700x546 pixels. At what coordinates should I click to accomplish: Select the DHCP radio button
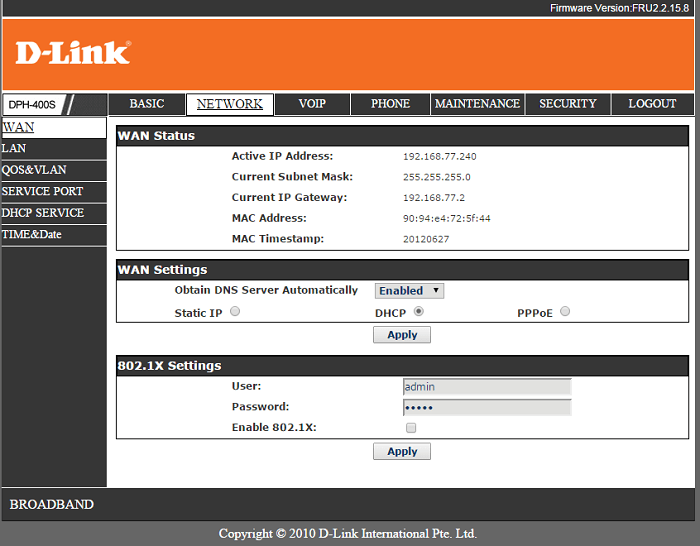click(418, 311)
